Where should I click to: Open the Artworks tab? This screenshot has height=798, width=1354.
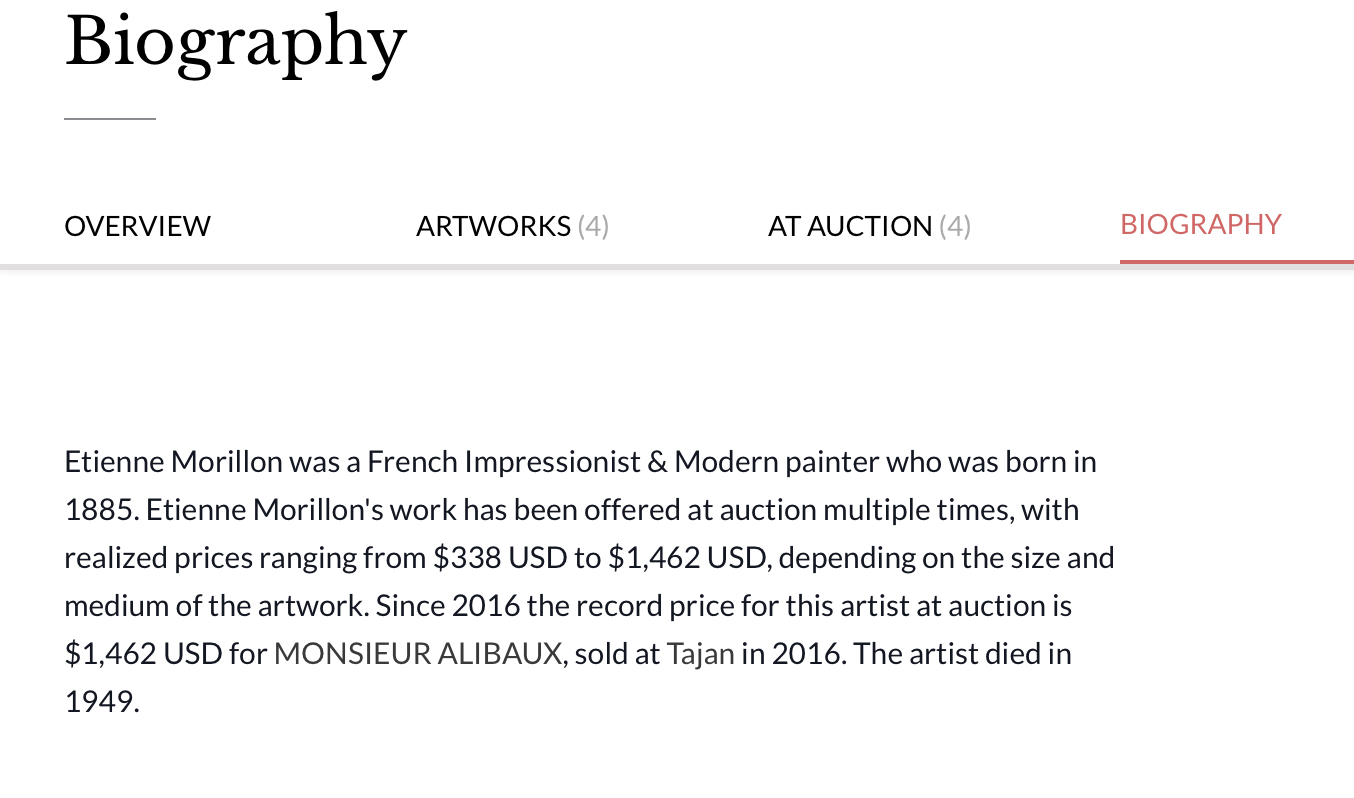[493, 226]
